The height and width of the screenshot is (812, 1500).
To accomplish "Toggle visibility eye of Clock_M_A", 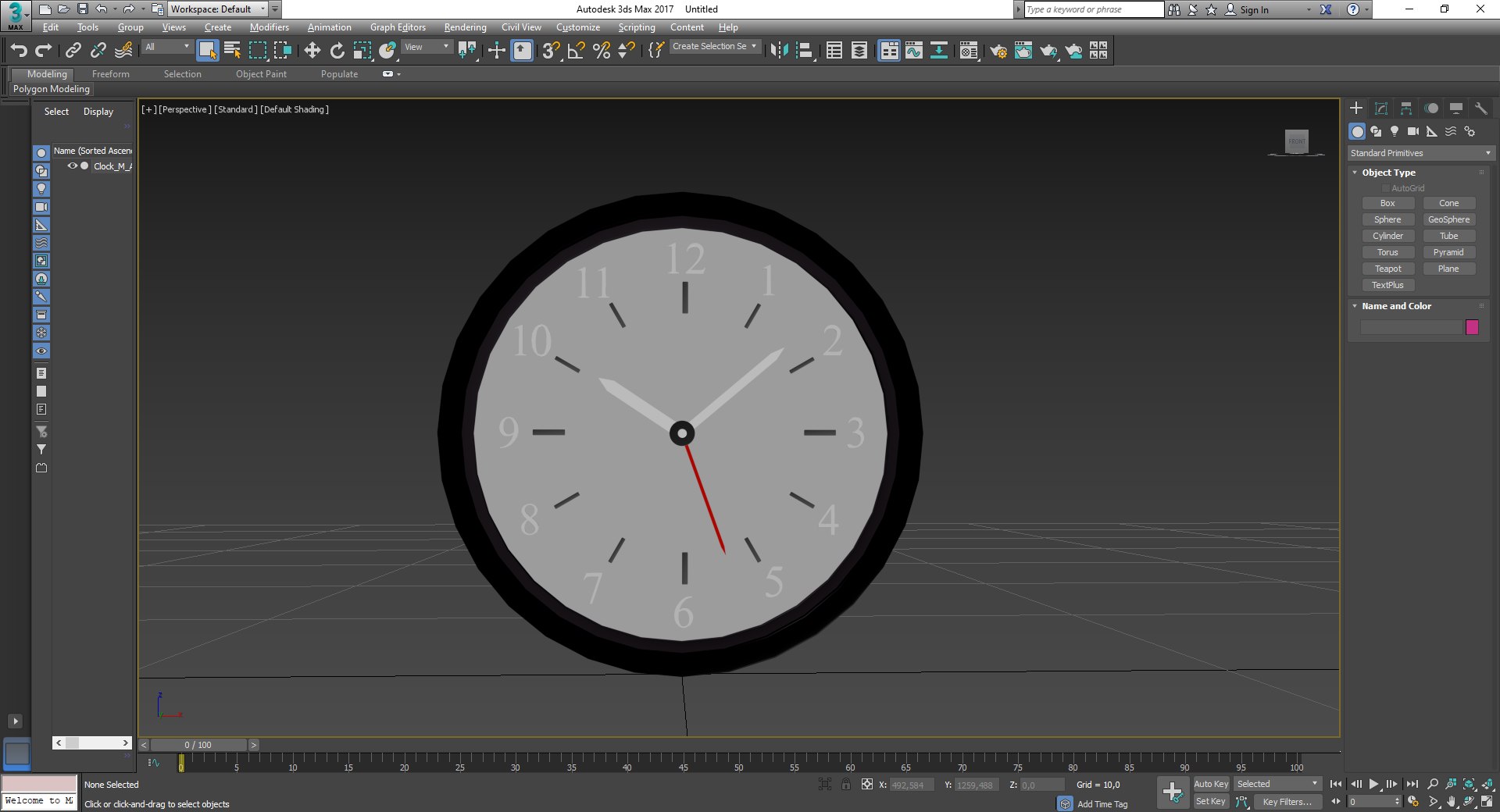I will point(72,166).
